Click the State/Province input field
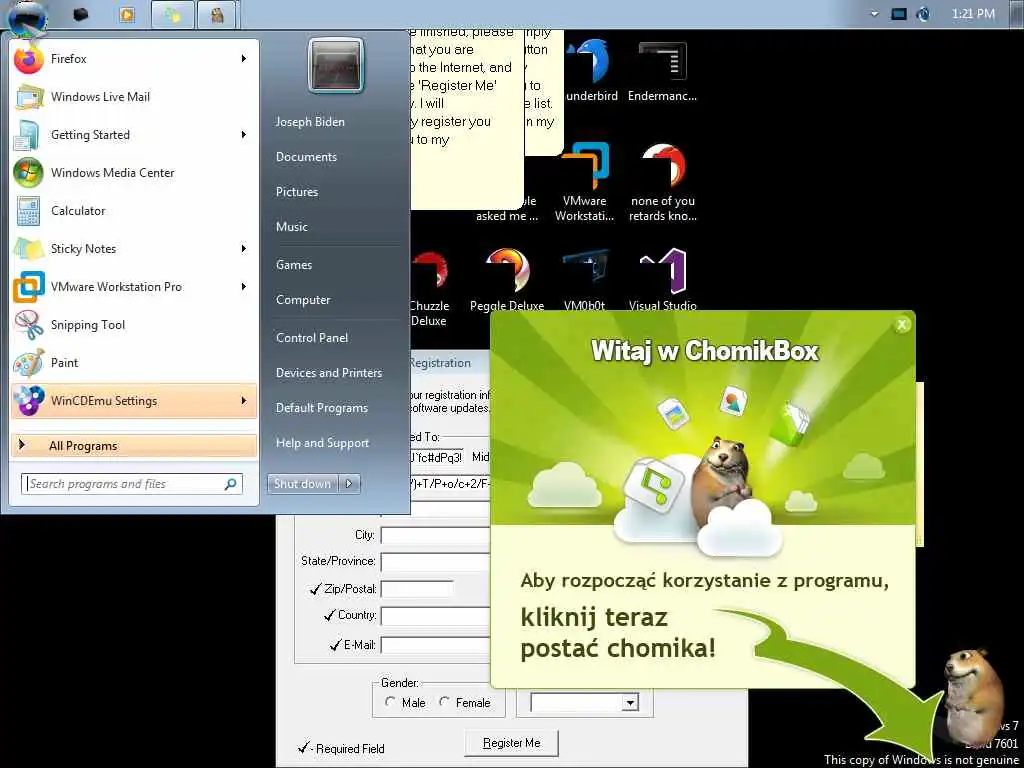 pos(435,562)
